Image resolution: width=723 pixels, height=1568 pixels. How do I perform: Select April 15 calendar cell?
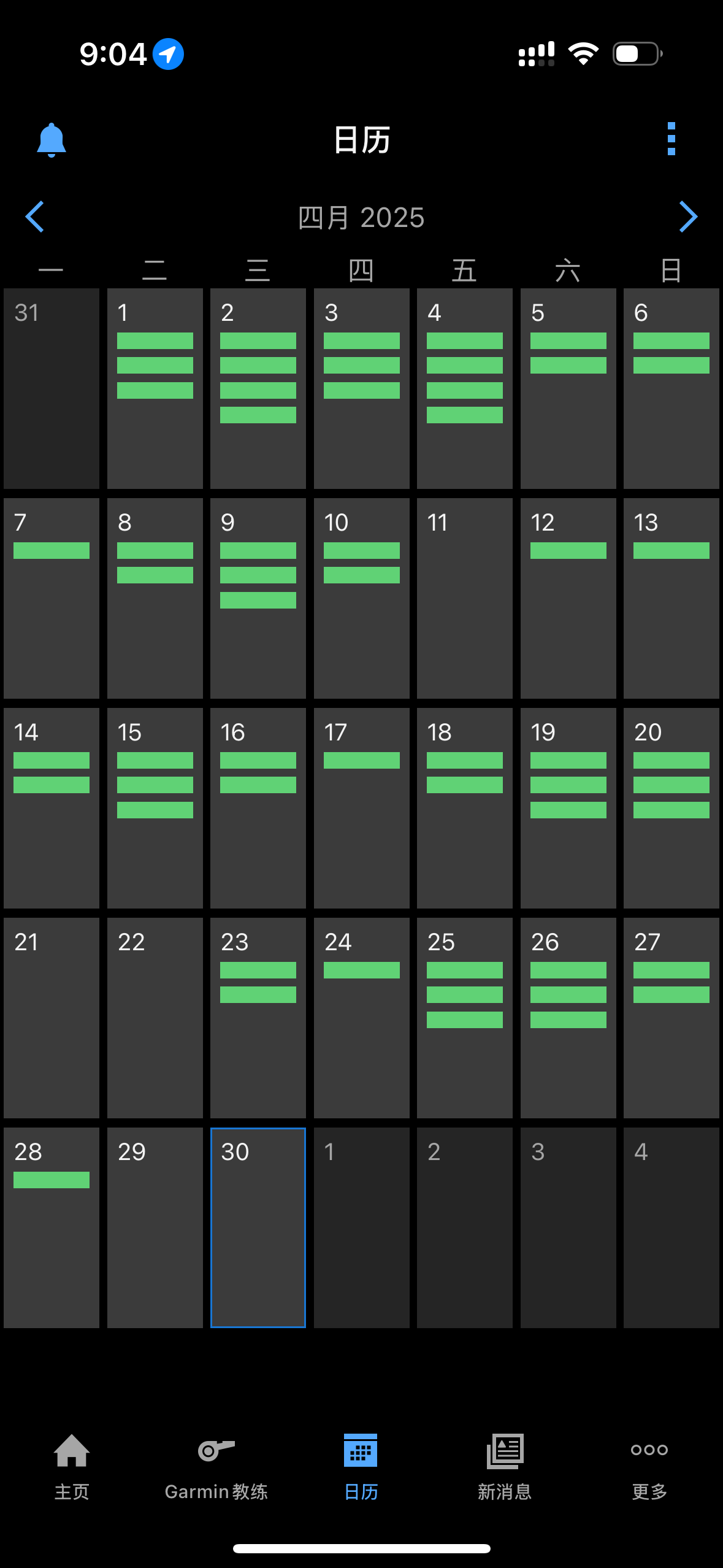pyautogui.click(x=155, y=808)
